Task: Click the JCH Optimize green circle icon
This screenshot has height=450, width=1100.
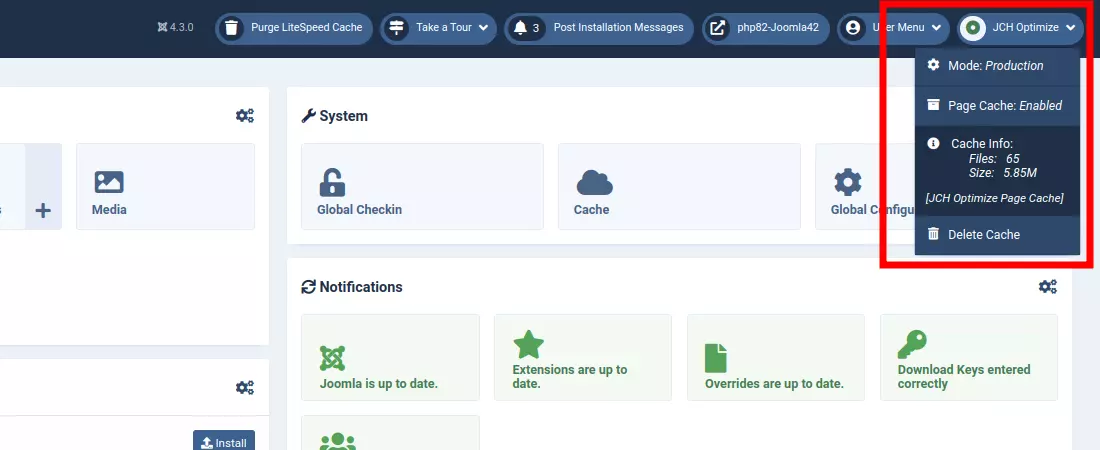Action: click(972, 28)
